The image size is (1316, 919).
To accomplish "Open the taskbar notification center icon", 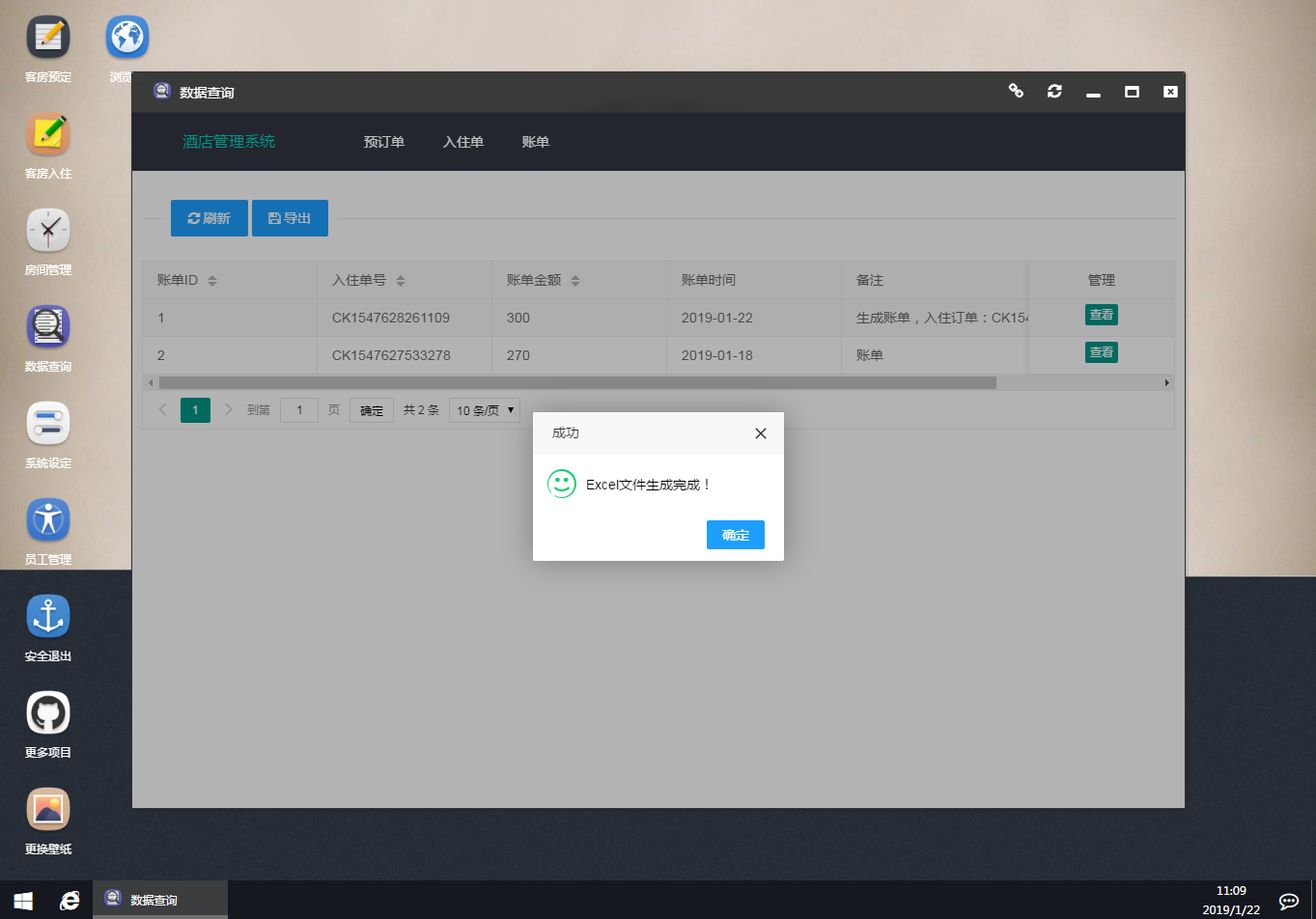I will coord(1288,901).
